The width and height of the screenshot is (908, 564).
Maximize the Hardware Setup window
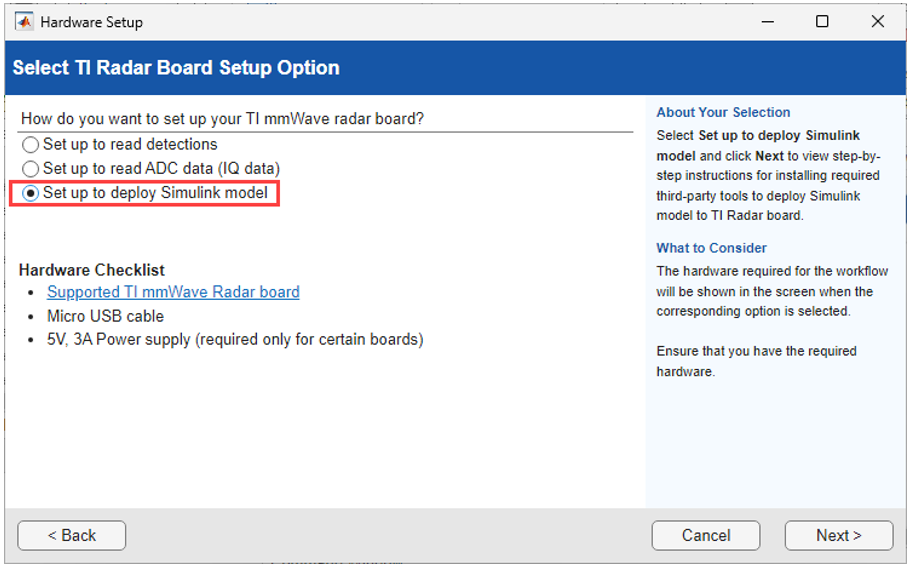822,21
